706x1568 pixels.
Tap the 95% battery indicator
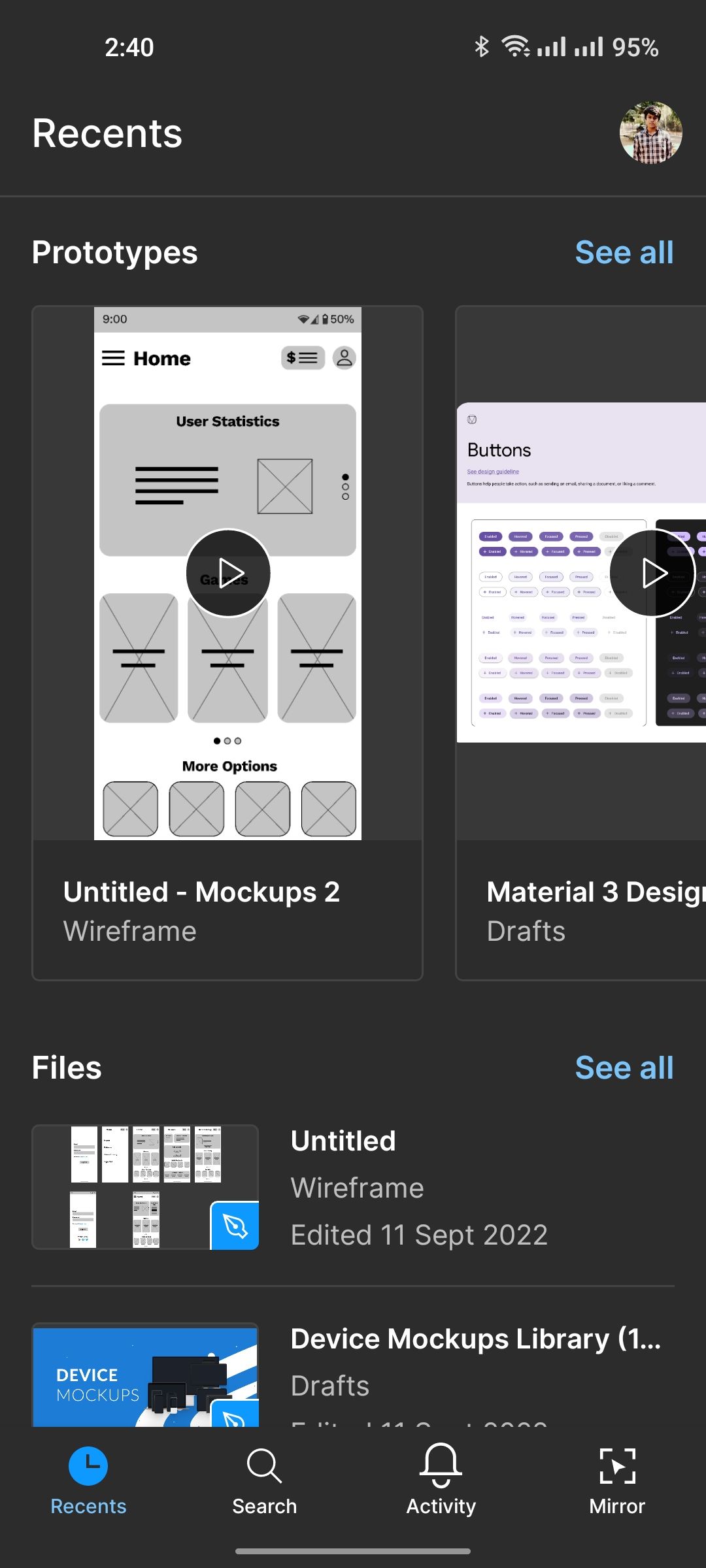[635, 47]
